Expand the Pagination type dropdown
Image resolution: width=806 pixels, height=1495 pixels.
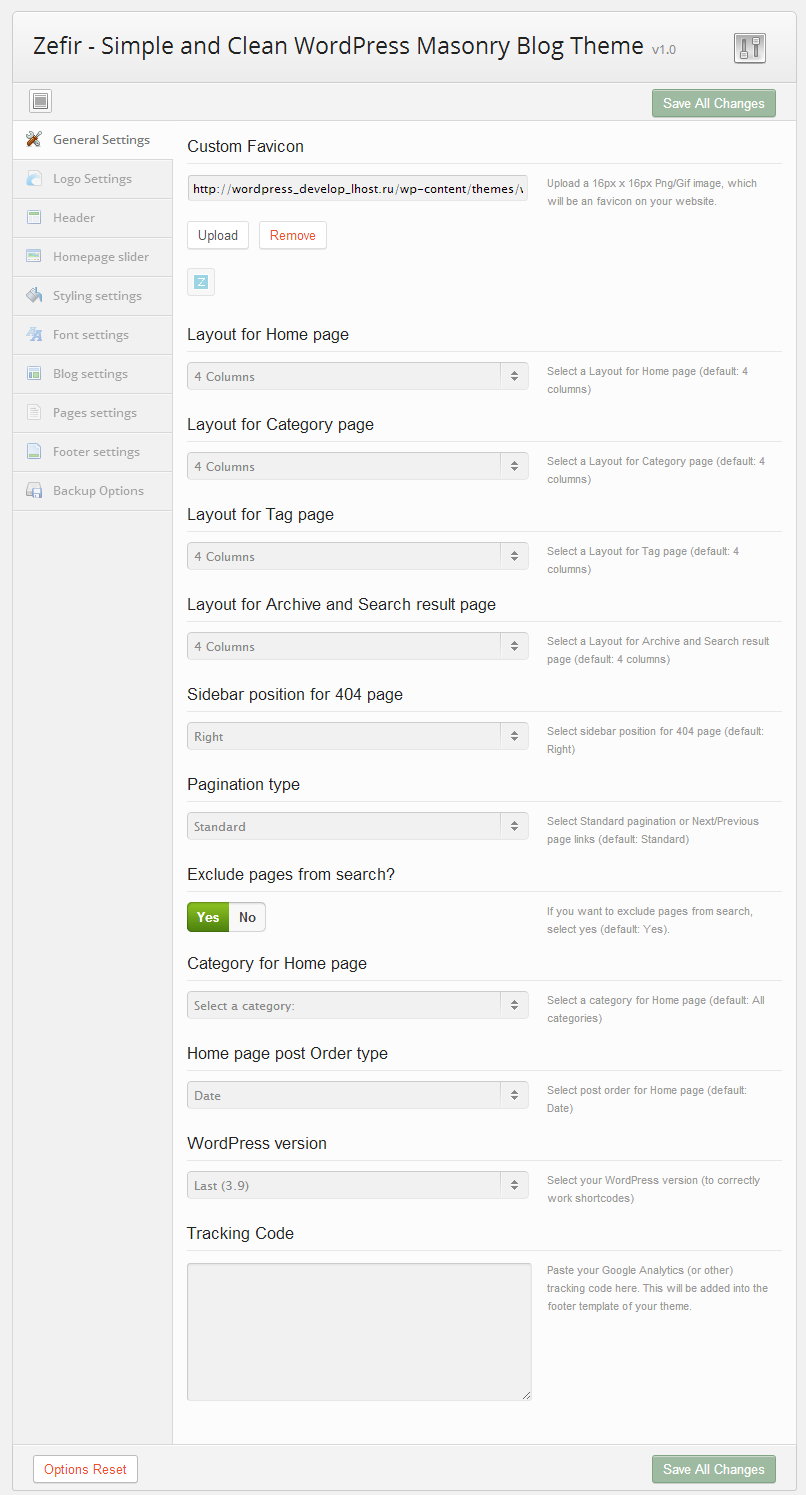click(x=357, y=826)
